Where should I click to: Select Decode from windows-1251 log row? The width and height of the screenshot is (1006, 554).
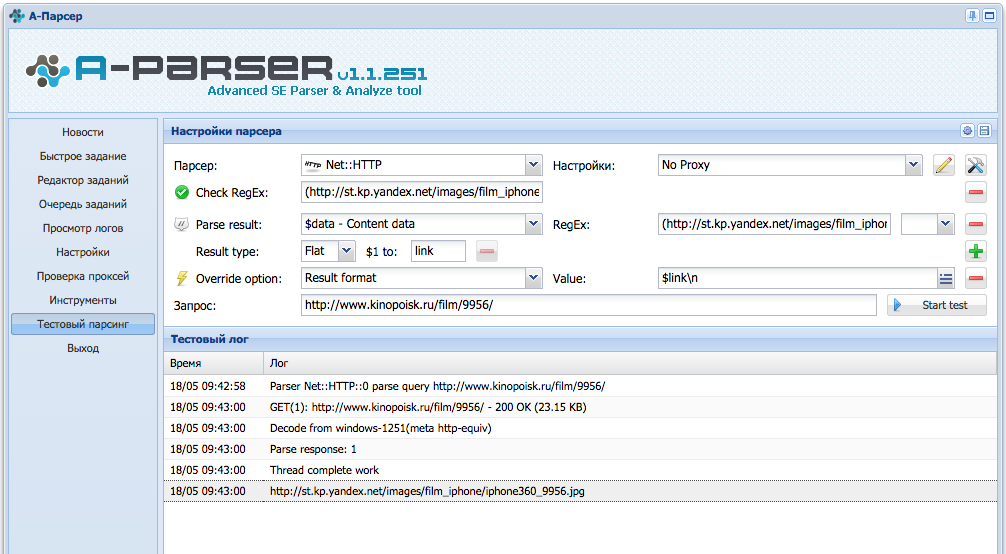click(581, 428)
